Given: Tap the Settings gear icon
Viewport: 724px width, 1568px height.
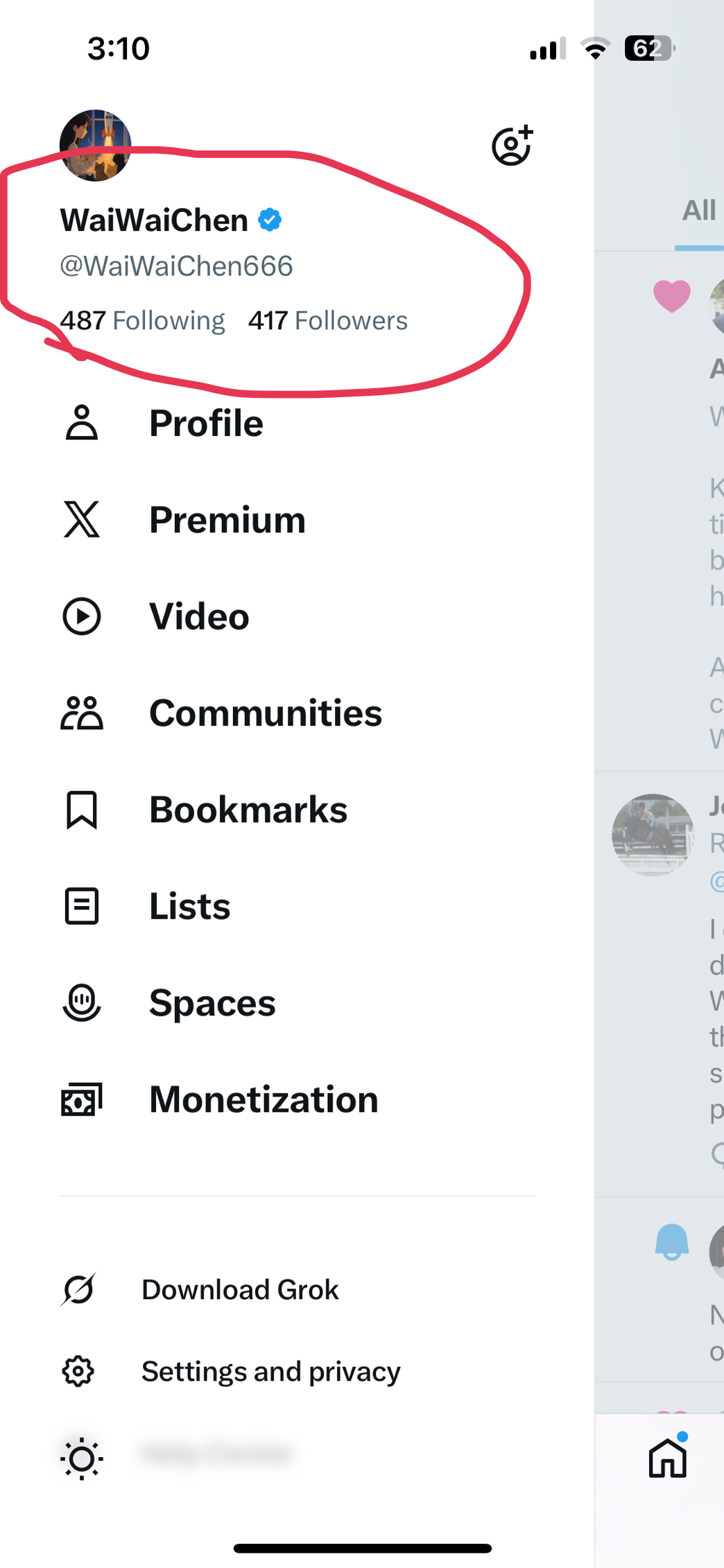Looking at the screenshot, I should (78, 1371).
